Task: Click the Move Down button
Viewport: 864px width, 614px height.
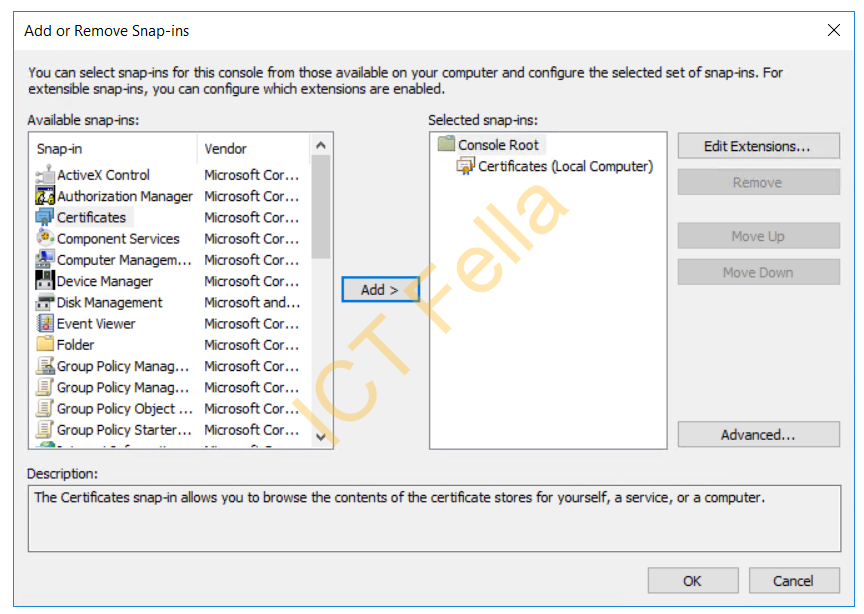Action: 758,272
